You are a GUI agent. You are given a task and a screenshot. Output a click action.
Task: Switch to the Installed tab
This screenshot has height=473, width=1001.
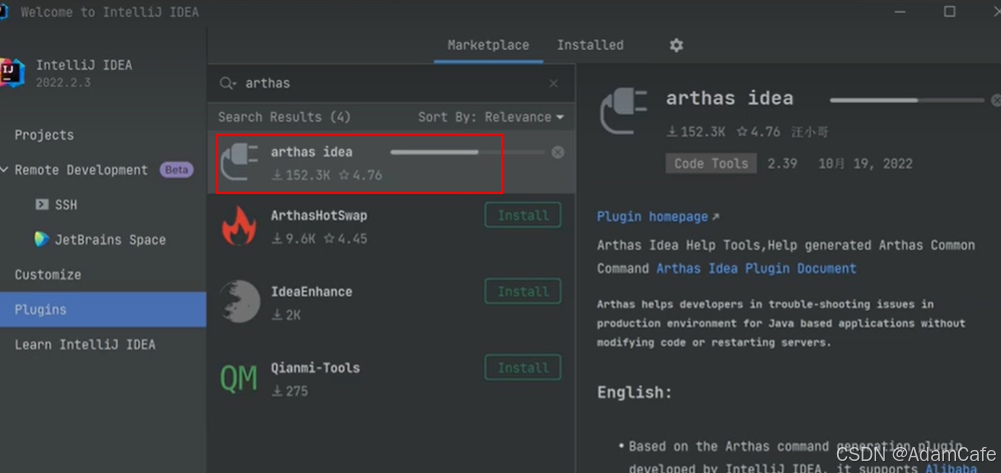591,45
